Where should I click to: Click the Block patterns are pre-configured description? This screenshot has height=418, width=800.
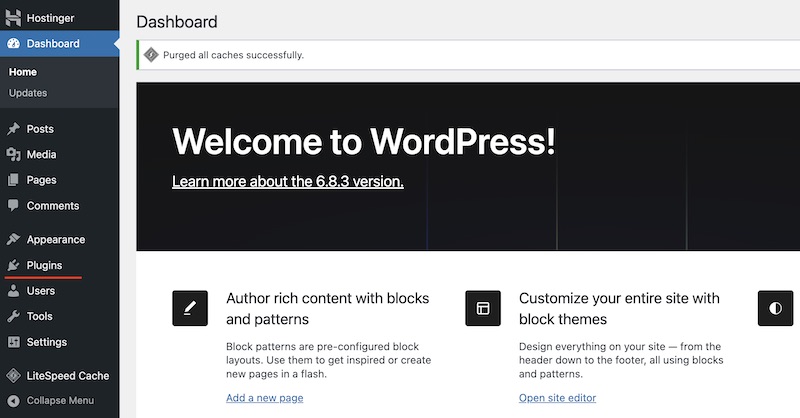pyautogui.click(x=329, y=360)
